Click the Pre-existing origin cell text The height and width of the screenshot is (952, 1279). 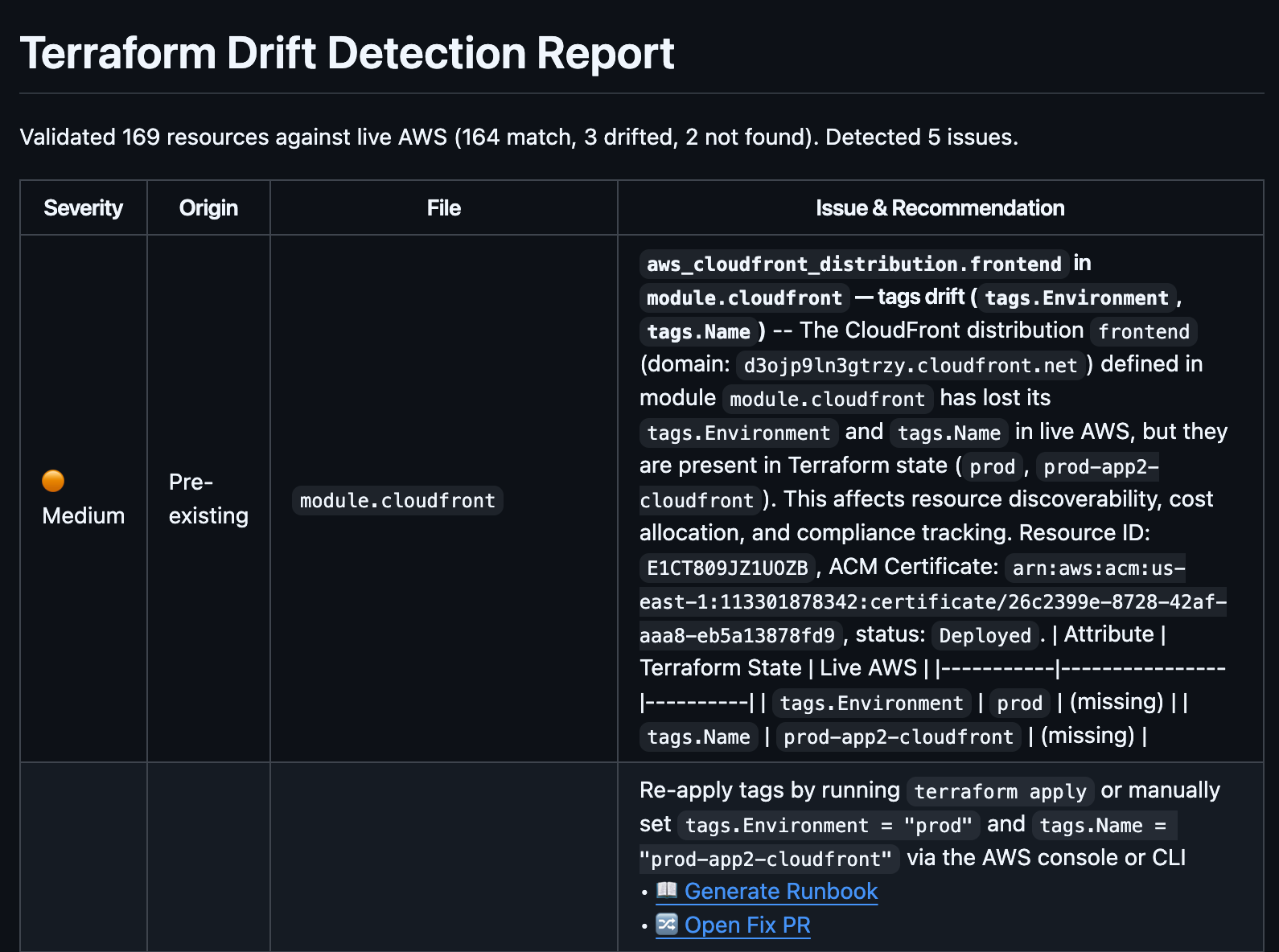point(208,499)
